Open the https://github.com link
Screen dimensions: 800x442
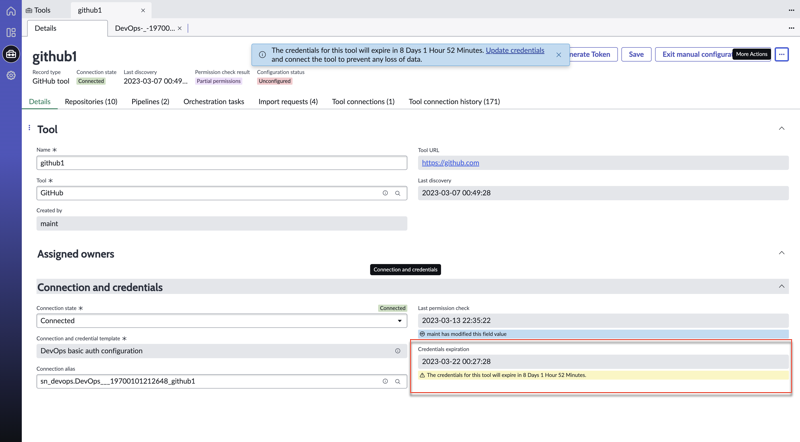click(451, 163)
